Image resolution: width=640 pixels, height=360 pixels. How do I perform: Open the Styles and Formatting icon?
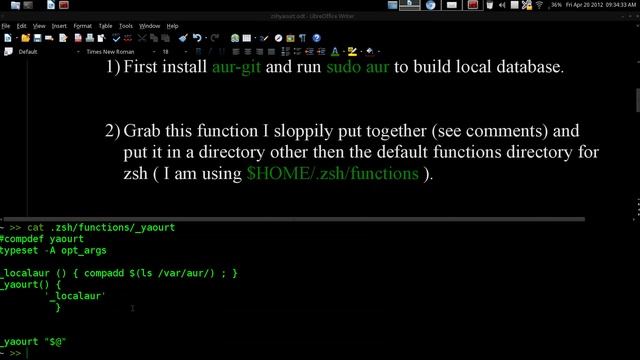8,51
